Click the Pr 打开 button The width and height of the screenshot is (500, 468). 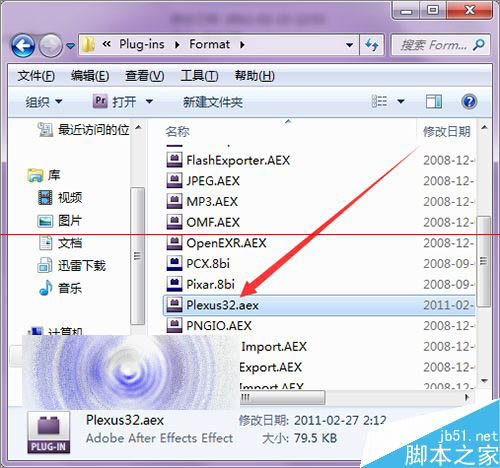115,101
